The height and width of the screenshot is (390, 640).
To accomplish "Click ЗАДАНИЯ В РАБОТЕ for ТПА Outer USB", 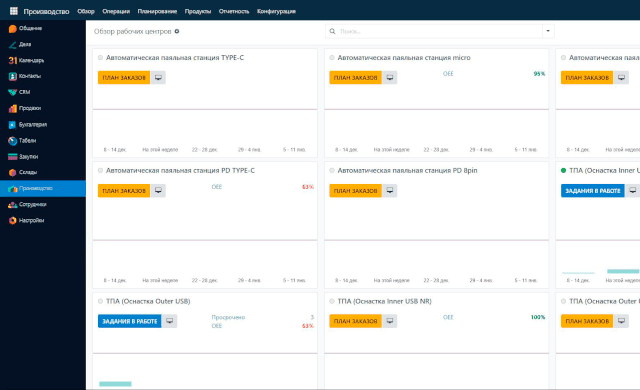I will pos(130,321).
